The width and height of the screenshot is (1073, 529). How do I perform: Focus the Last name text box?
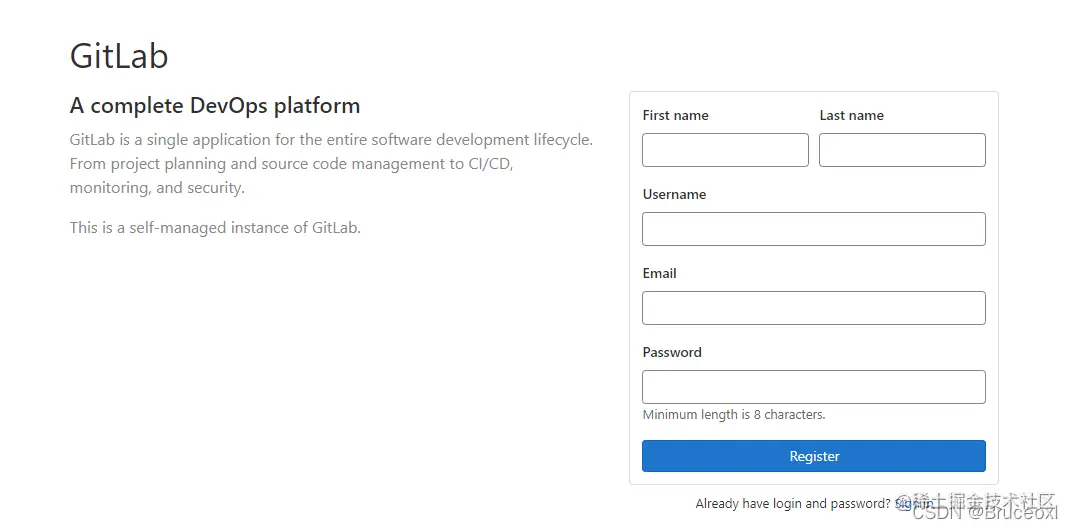[902, 150]
